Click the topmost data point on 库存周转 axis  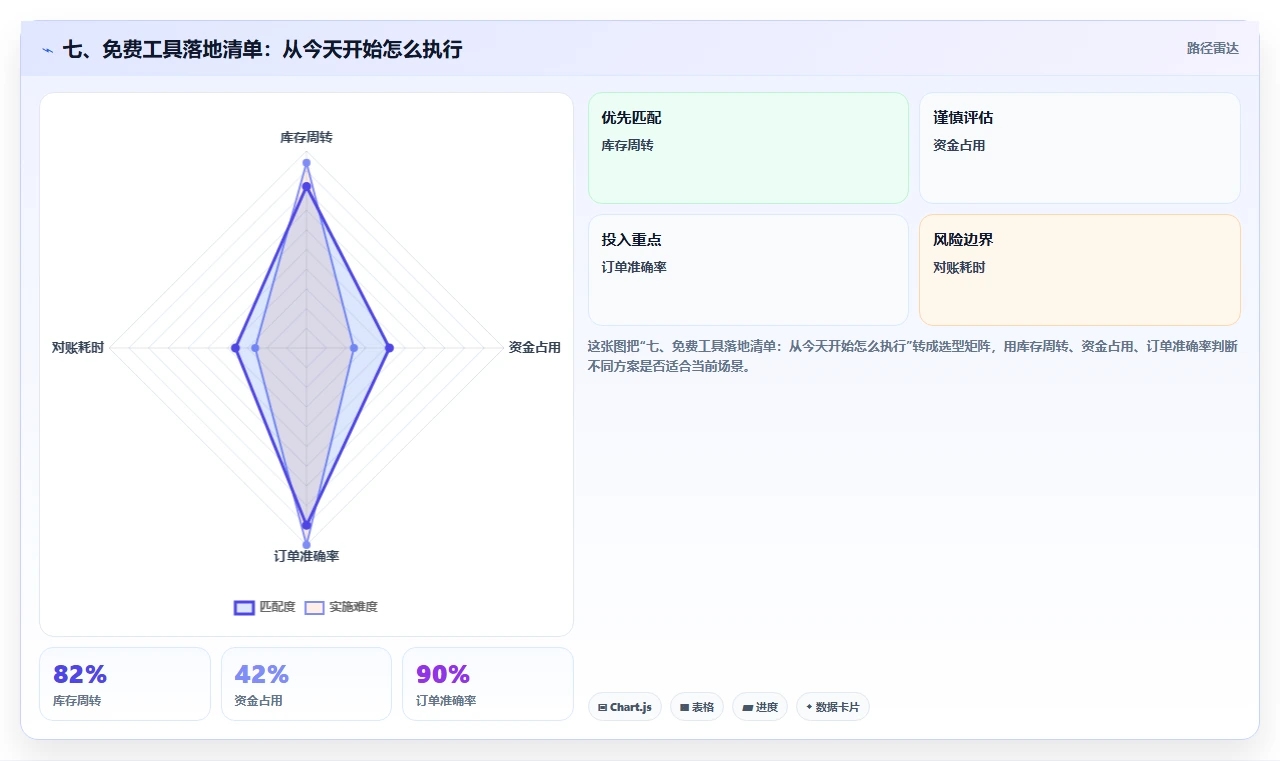click(306, 163)
